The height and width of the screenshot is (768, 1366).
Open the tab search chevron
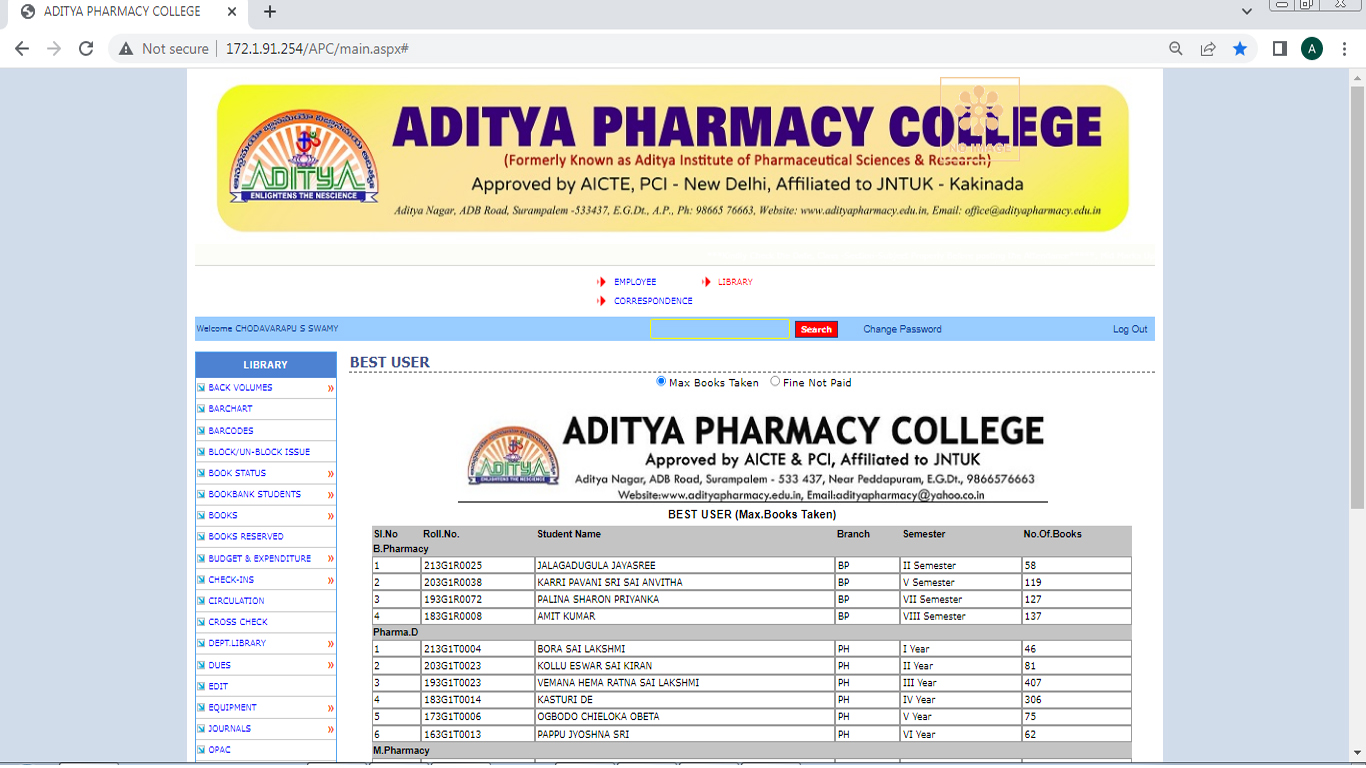pyautogui.click(x=1247, y=12)
